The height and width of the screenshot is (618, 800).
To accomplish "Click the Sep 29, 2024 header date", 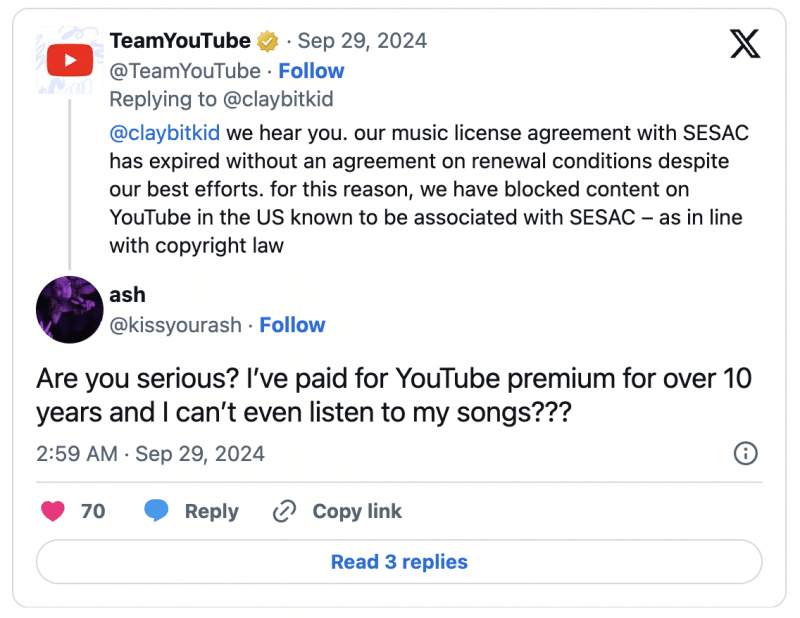I will [362, 41].
